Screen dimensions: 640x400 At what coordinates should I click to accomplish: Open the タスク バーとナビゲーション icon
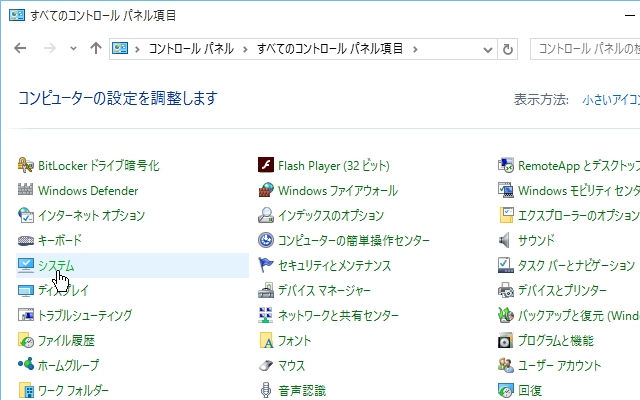coord(506,265)
